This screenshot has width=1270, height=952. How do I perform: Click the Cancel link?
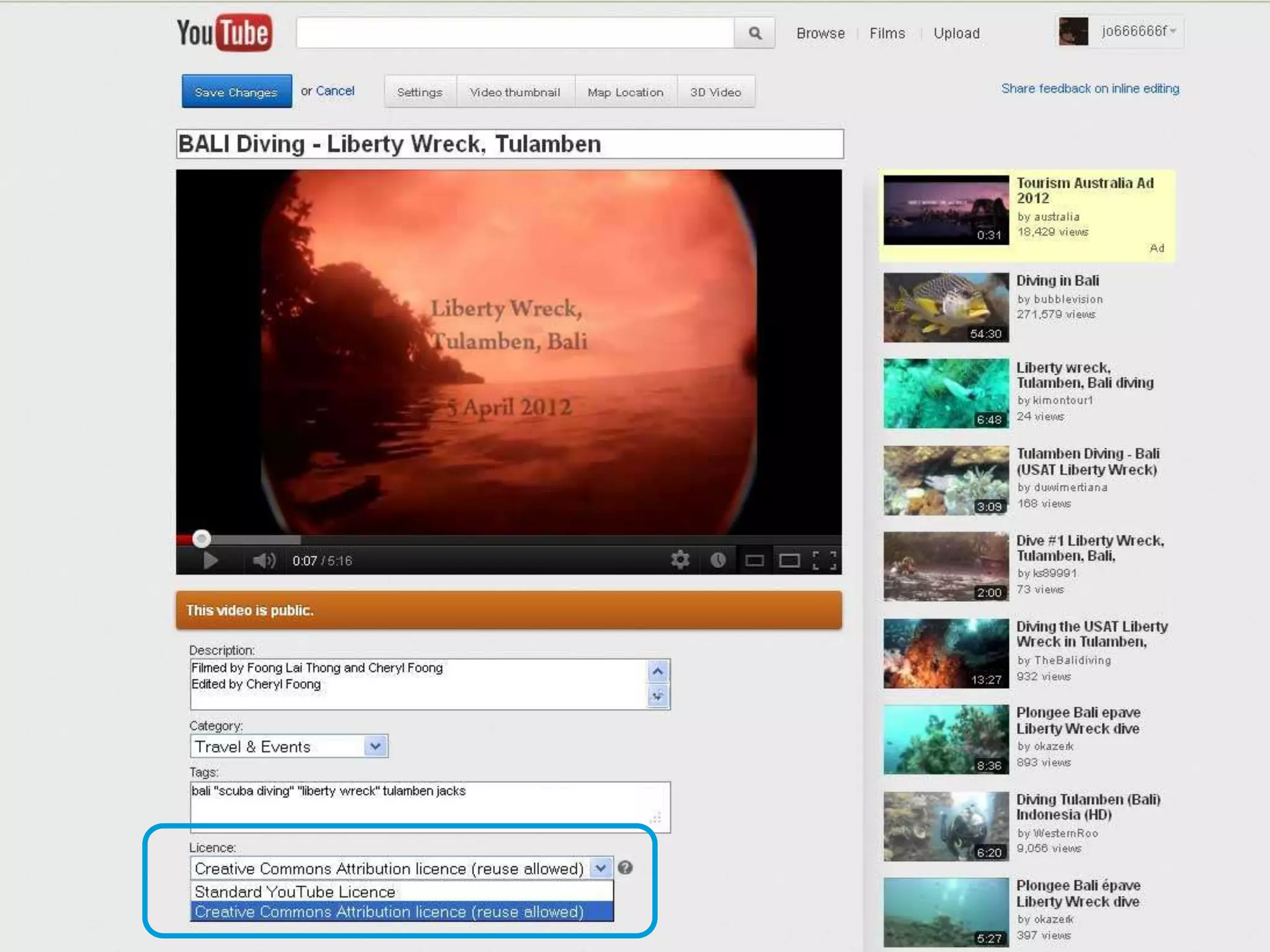(335, 90)
